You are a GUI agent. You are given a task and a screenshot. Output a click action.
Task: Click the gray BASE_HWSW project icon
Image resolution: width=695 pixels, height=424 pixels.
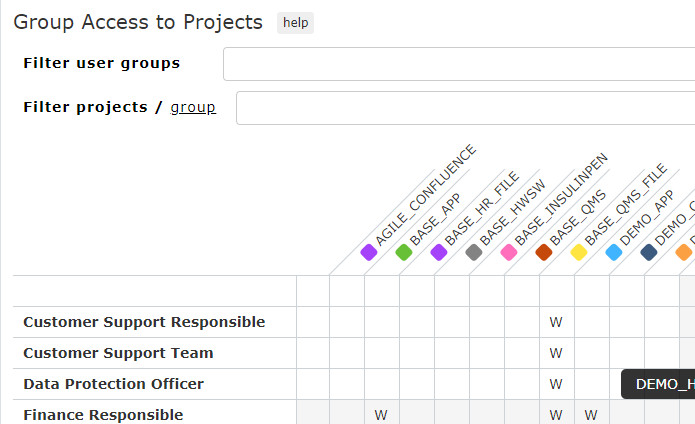pyautogui.click(x=474, y=253)
